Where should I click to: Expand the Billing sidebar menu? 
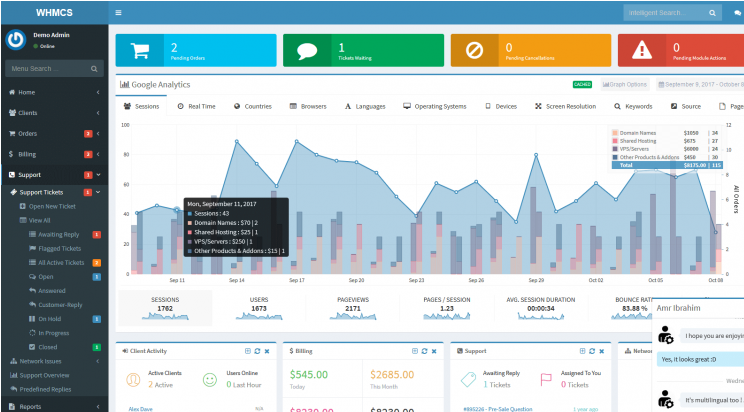pyautogui.click(x=54, y=154)
